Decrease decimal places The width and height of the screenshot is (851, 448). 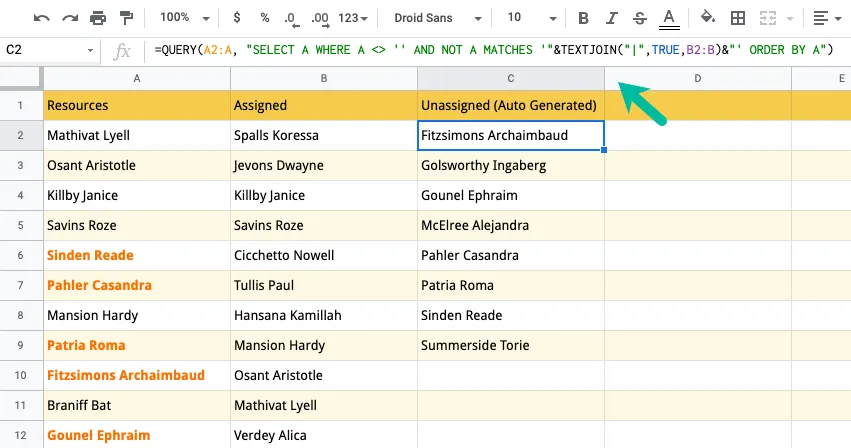coord(291,19)
